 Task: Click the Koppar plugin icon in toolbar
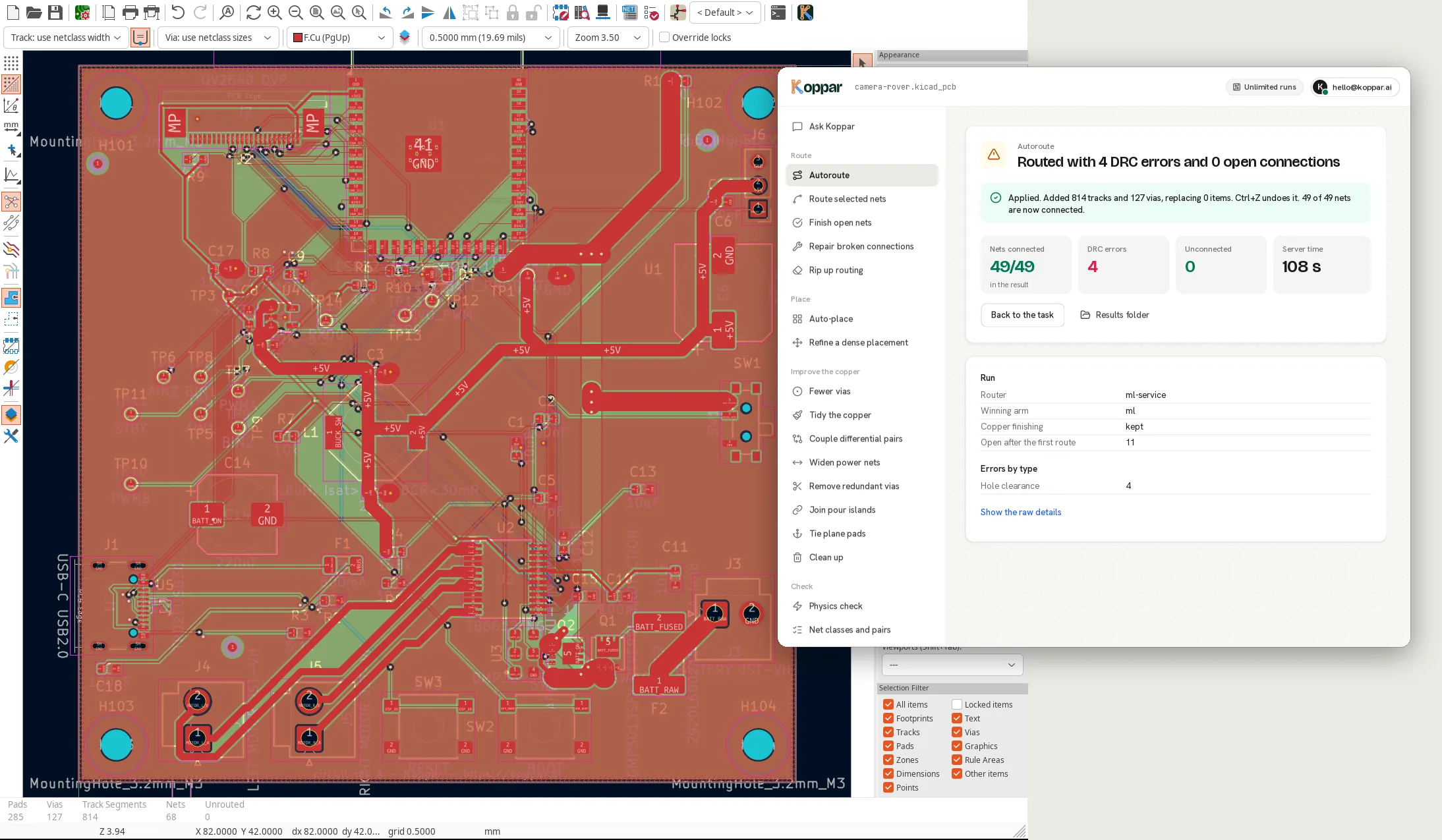[805, 13]
